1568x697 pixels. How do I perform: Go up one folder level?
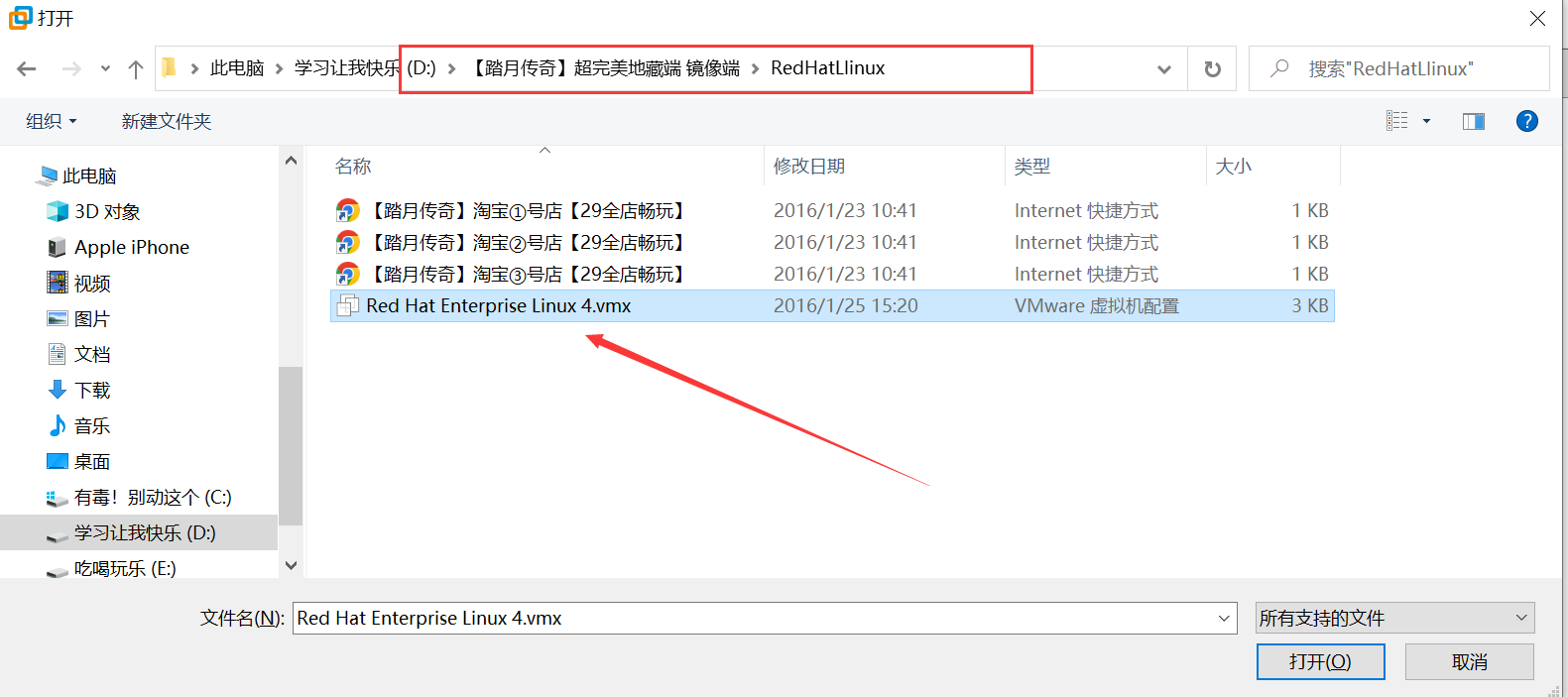coord(136,68)
